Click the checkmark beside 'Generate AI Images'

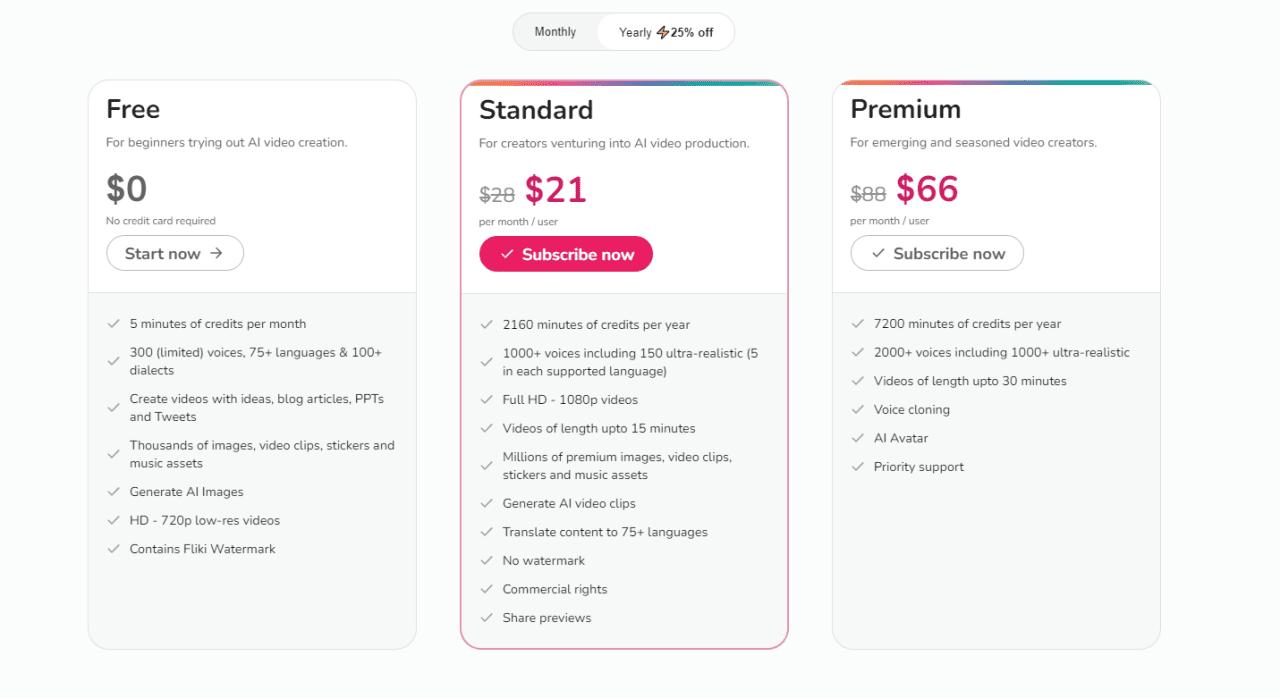[x=114, y=491]
